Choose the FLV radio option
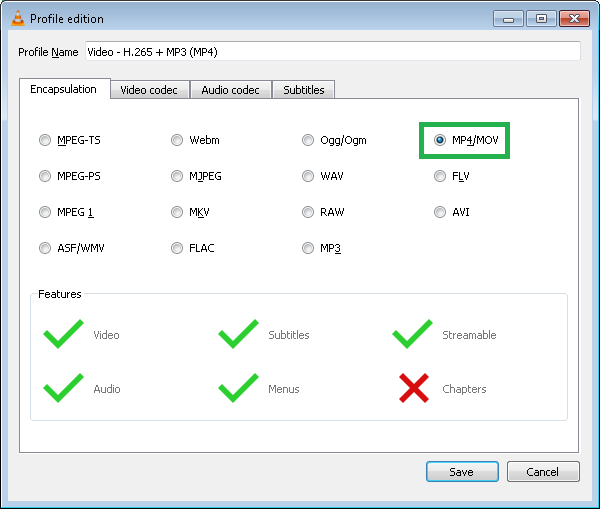Image resolution: width=600 pixels, height=509 pixels. tap(440, 176)
